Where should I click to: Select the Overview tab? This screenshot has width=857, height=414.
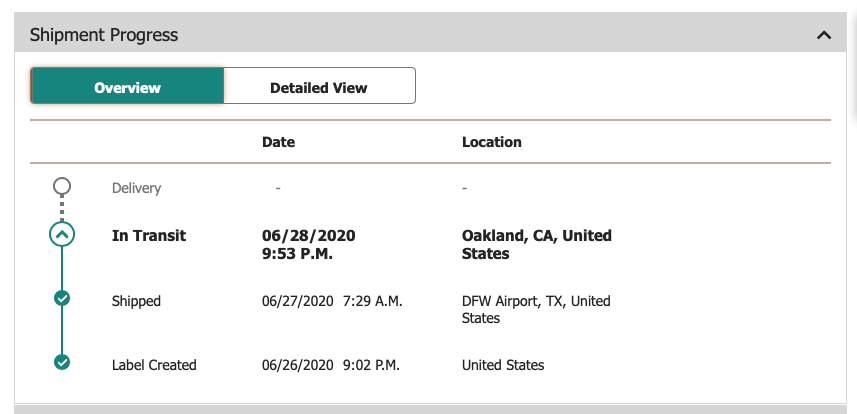click(x=127, y=86)
